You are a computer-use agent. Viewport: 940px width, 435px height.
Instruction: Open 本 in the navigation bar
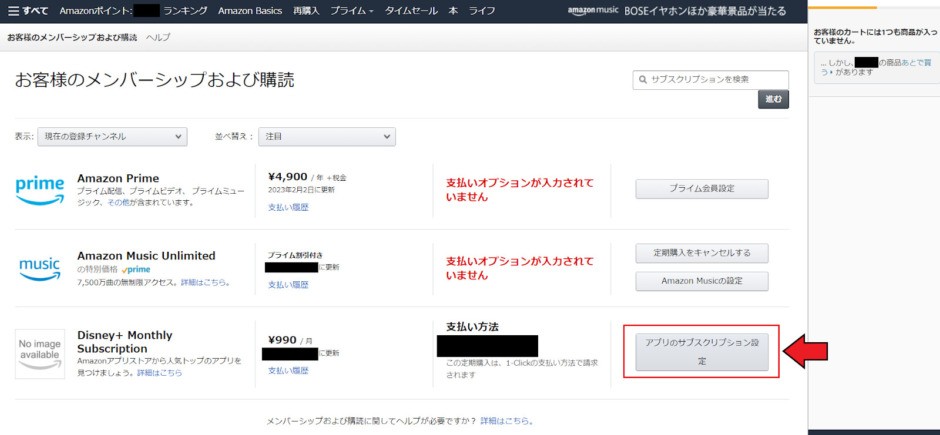(453, 11)
